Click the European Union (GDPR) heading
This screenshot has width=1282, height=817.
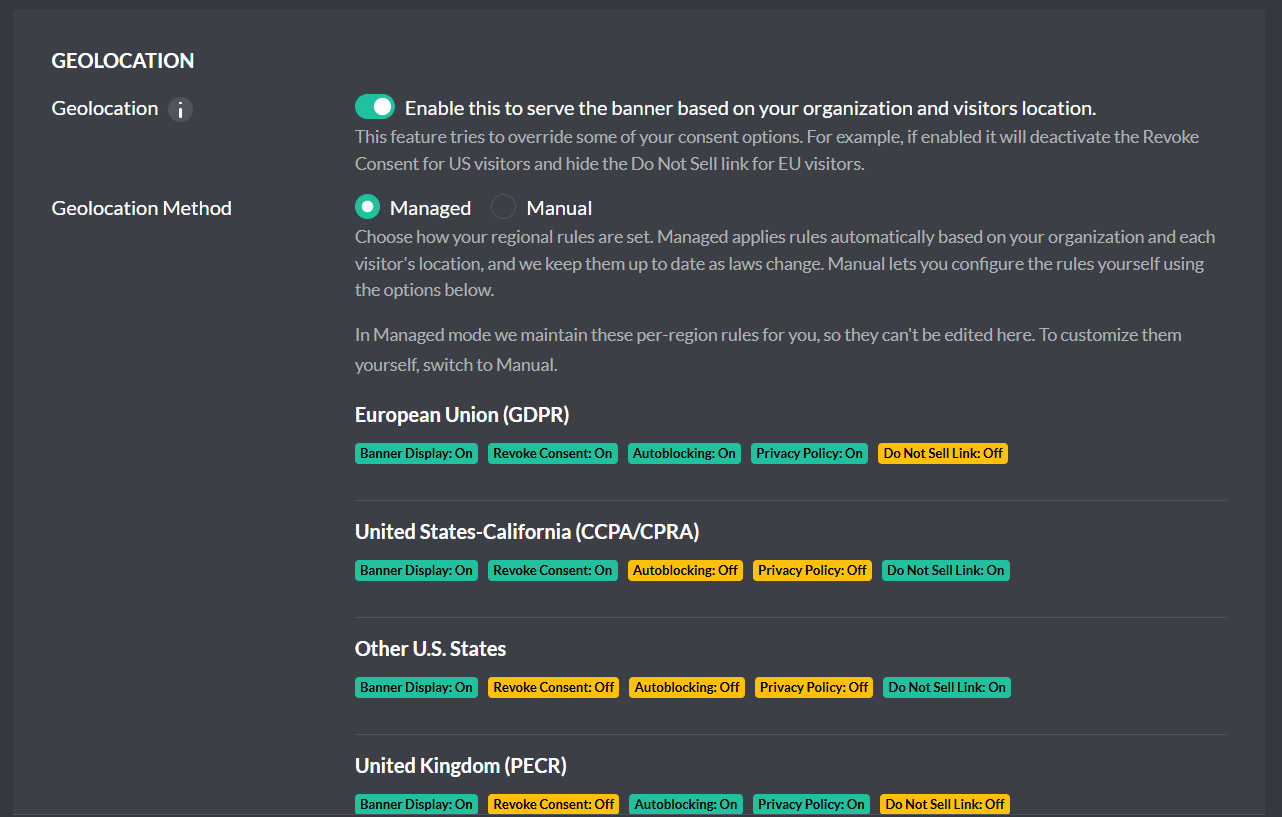click(462, 415)
